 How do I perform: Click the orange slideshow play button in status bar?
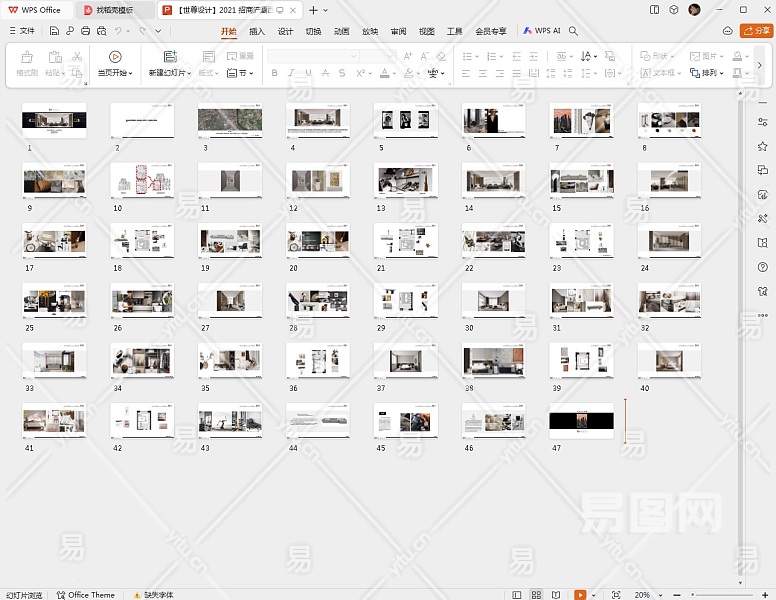pyautogui.click(x=580, y=595)
